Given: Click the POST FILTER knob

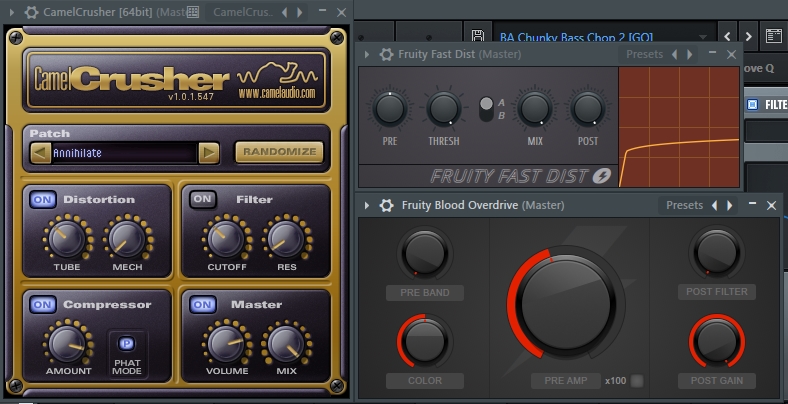Looking at the screenshot, I should point(717,253).
